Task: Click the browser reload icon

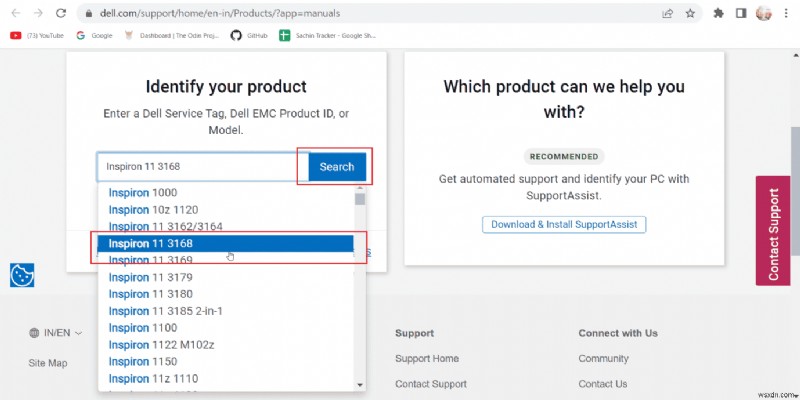Action: 62,13
